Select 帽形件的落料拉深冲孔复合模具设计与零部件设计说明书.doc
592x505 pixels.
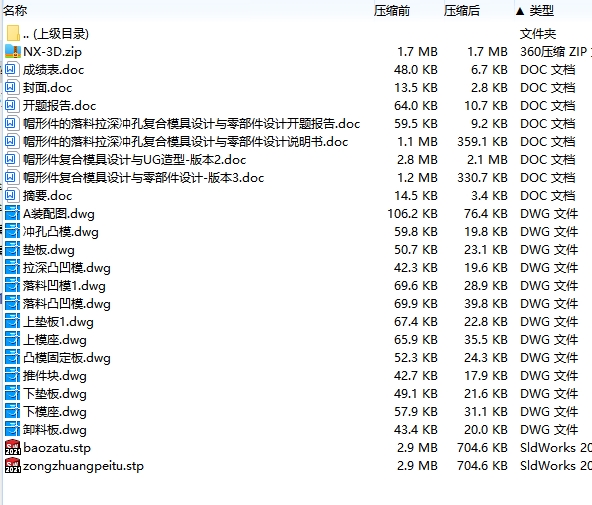click(x=185, y=142)
